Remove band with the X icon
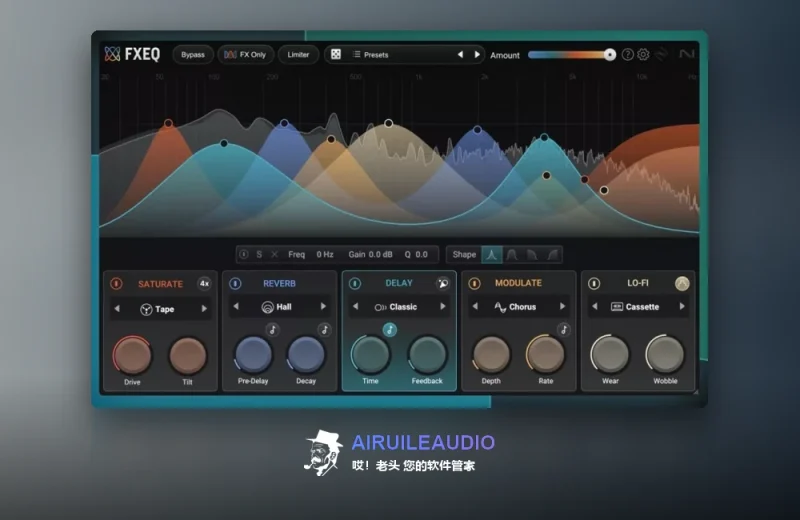 (x=274, y=254)
